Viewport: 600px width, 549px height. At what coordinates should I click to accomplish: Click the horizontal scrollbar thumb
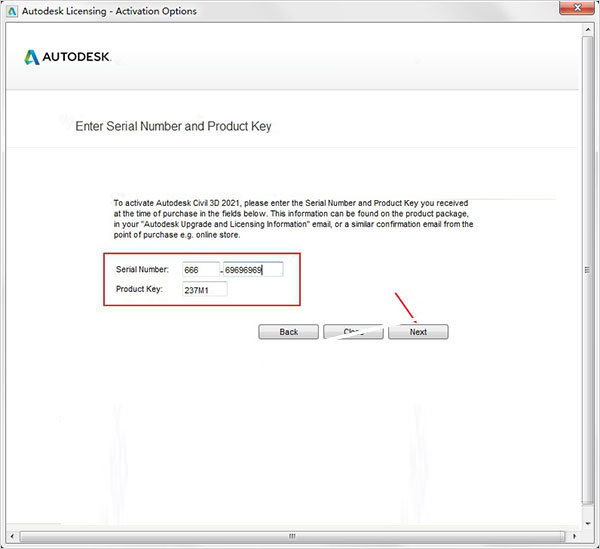pyautogui.click(x=292, y=536)
